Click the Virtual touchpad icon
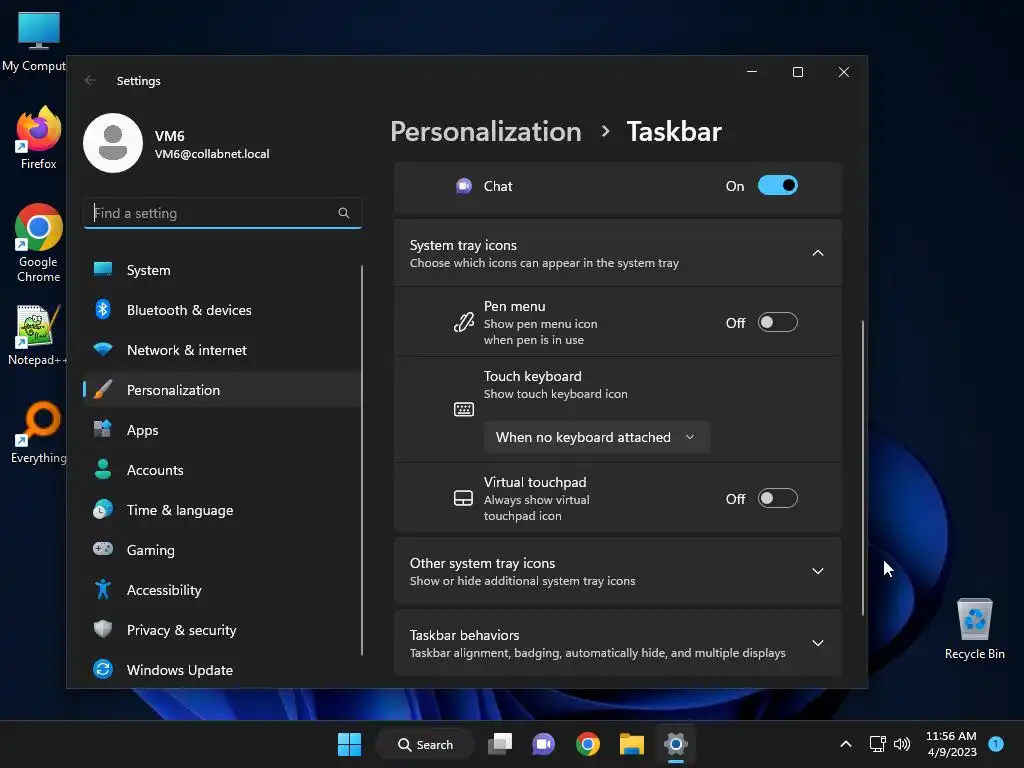Screen dimensions: 1024x768 tap(464, 498)
